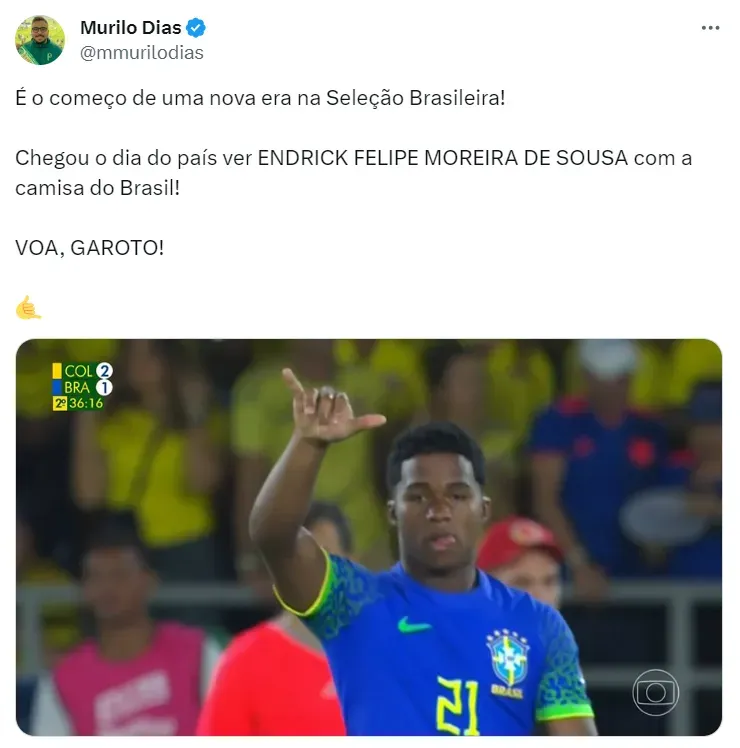Click the blue Brazil color block

point(57,387)
